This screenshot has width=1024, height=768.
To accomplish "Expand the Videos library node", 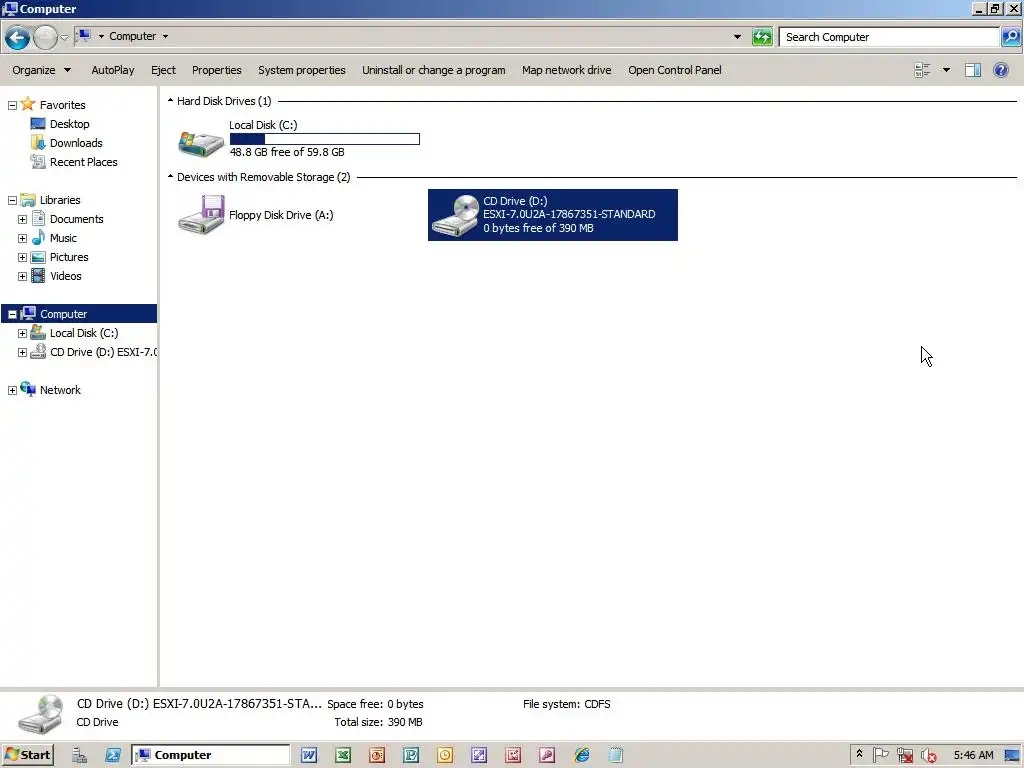I will (x=22, y=276).
